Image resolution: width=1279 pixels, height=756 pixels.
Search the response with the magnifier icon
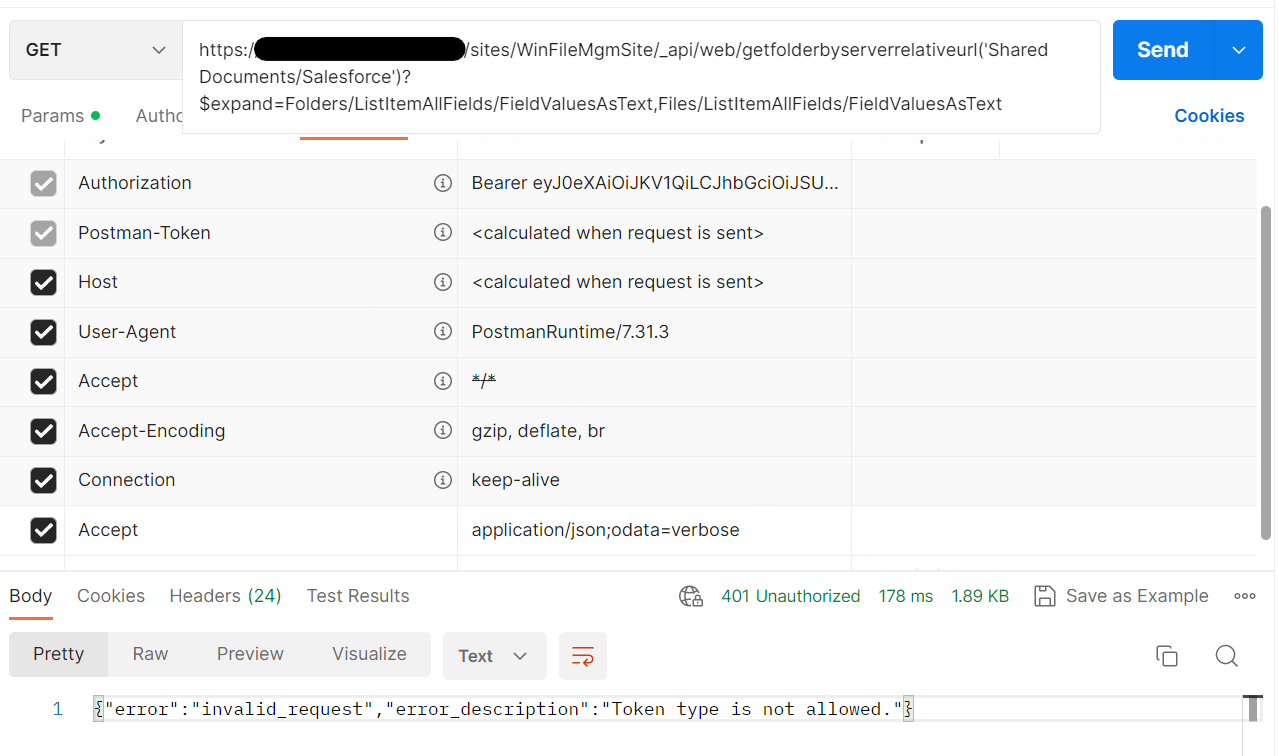tap(1227, 656)
